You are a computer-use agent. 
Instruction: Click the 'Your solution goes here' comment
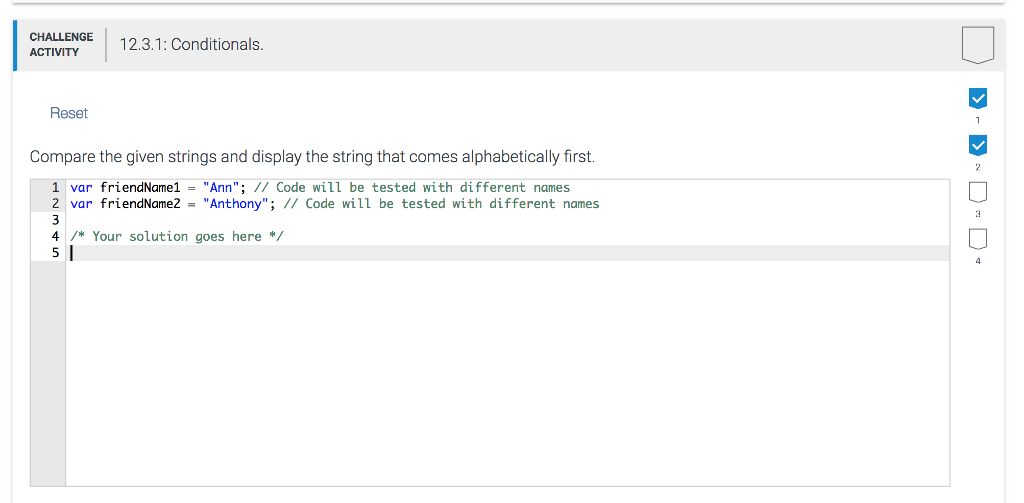(177, 236)
